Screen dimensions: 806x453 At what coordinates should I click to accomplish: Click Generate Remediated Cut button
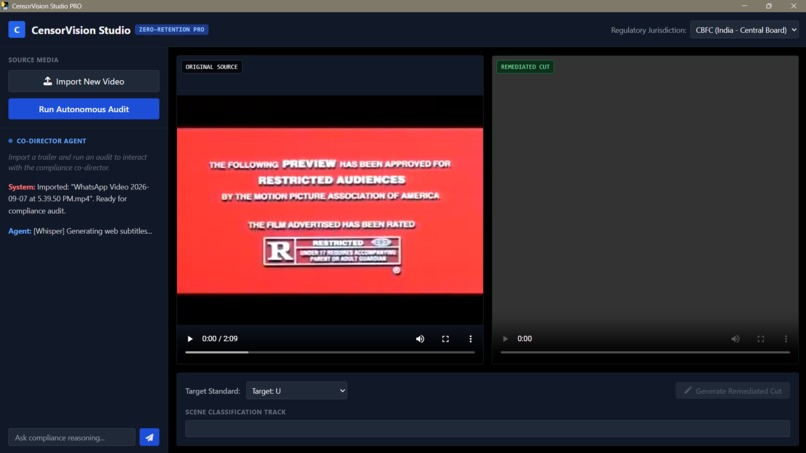coord(733,391)
